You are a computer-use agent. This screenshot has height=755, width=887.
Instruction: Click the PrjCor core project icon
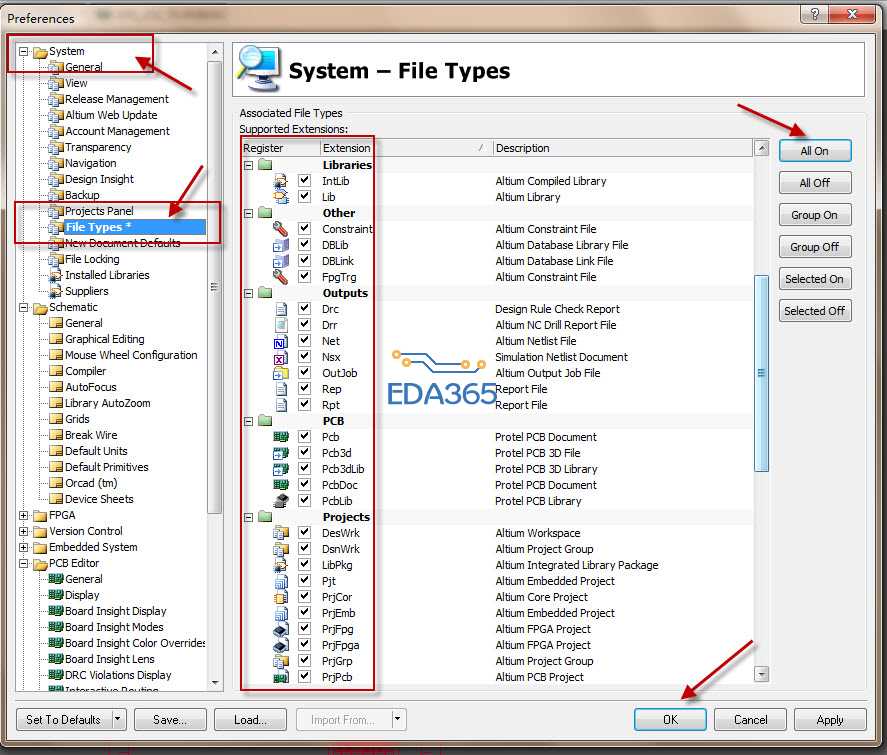pyautogui.click(x=281, y=597)
